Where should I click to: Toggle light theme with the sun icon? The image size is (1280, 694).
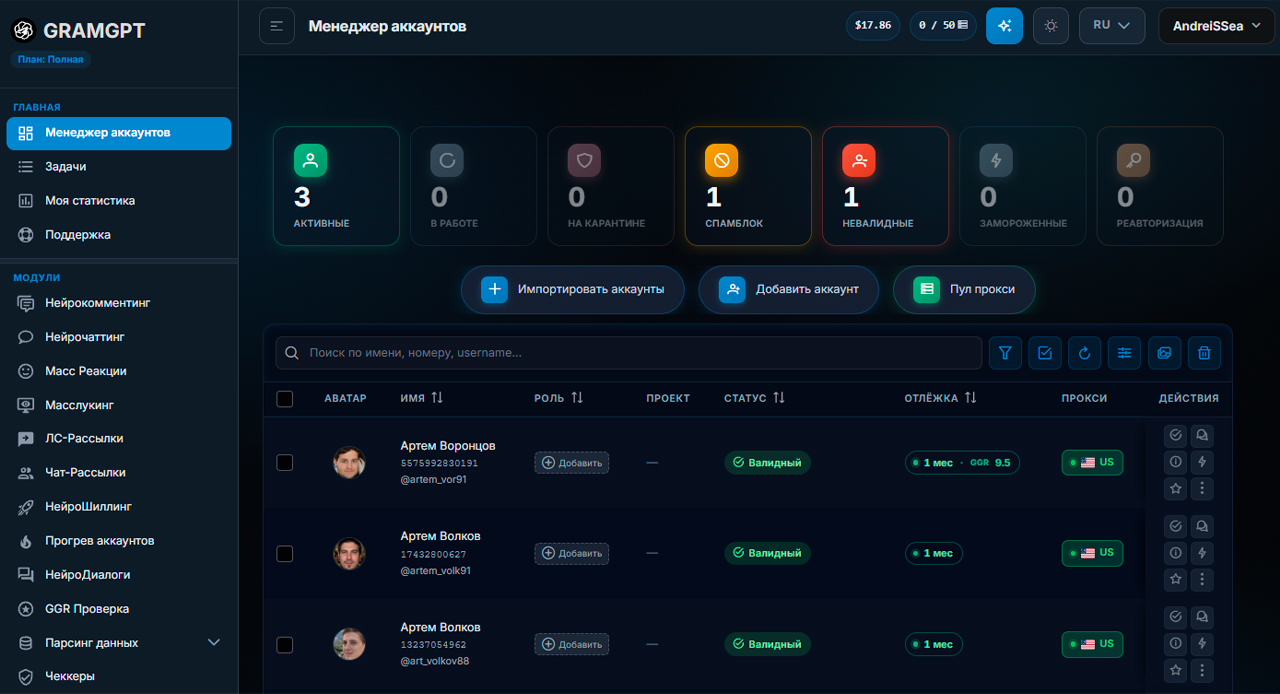pyautogui.click(x=1050, y=26)
